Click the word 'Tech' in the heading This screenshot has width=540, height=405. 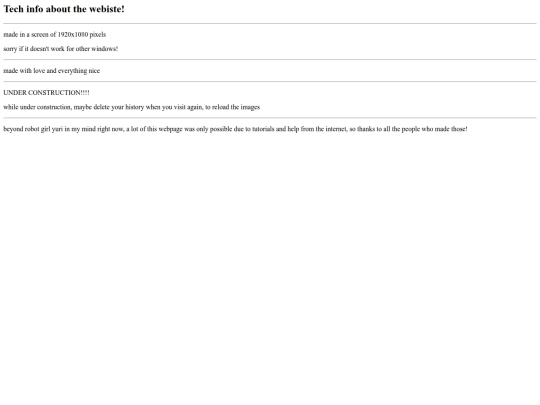[13, 9]
